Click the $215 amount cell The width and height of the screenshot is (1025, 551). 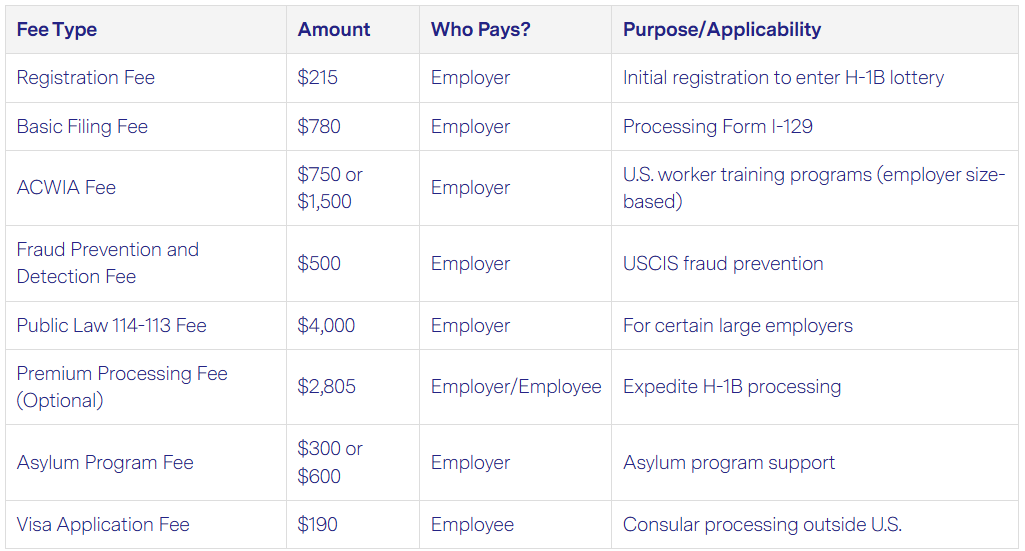click(x=318, y=78)
